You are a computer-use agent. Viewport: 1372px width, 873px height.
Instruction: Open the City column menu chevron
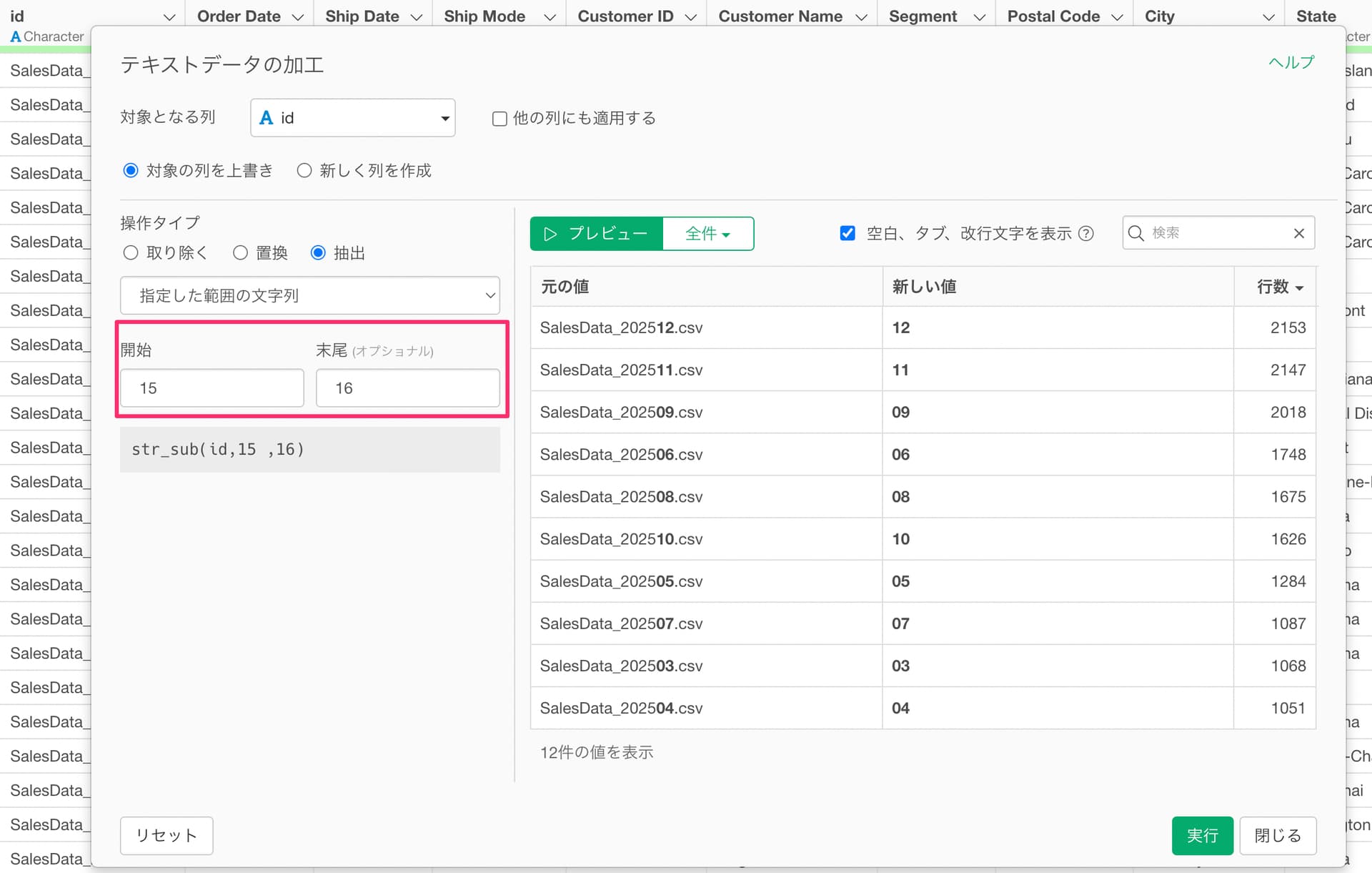point(1268,17)
